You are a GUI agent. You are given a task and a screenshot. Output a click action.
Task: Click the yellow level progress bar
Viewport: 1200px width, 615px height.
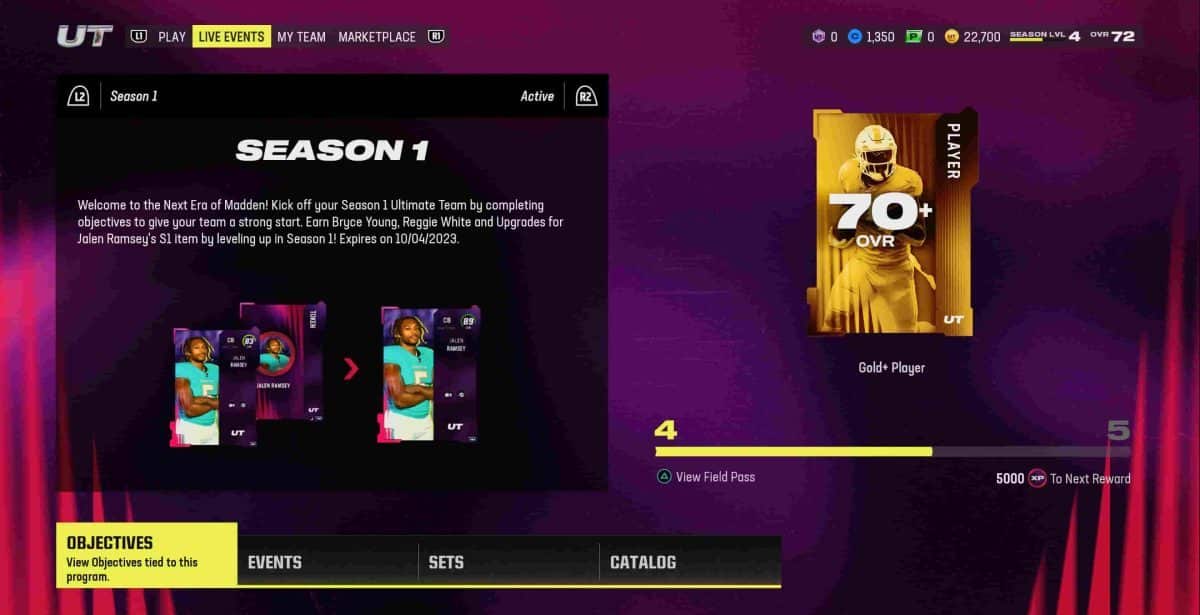pos(893,451)
